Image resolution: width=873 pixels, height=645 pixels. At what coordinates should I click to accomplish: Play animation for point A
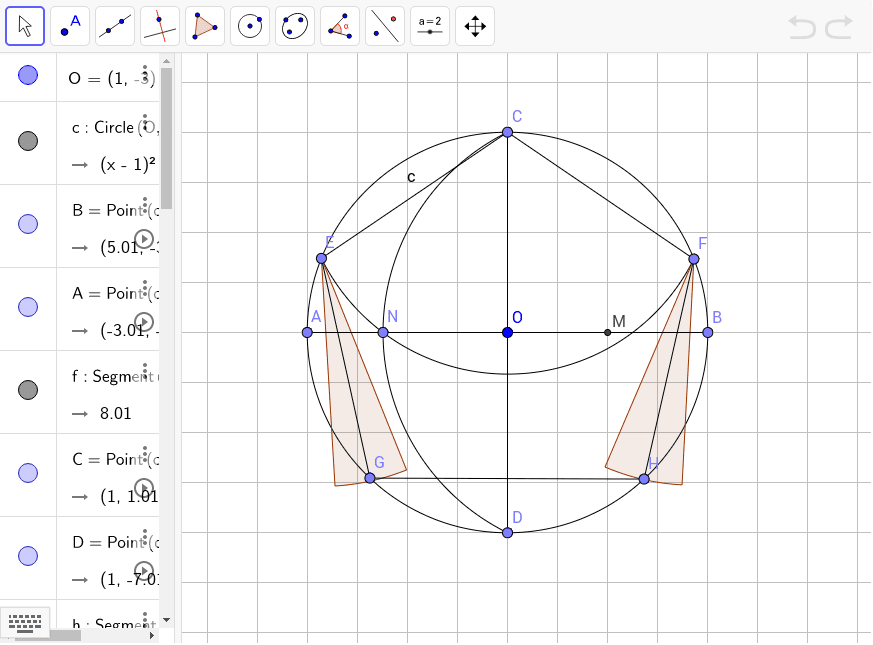144,322
